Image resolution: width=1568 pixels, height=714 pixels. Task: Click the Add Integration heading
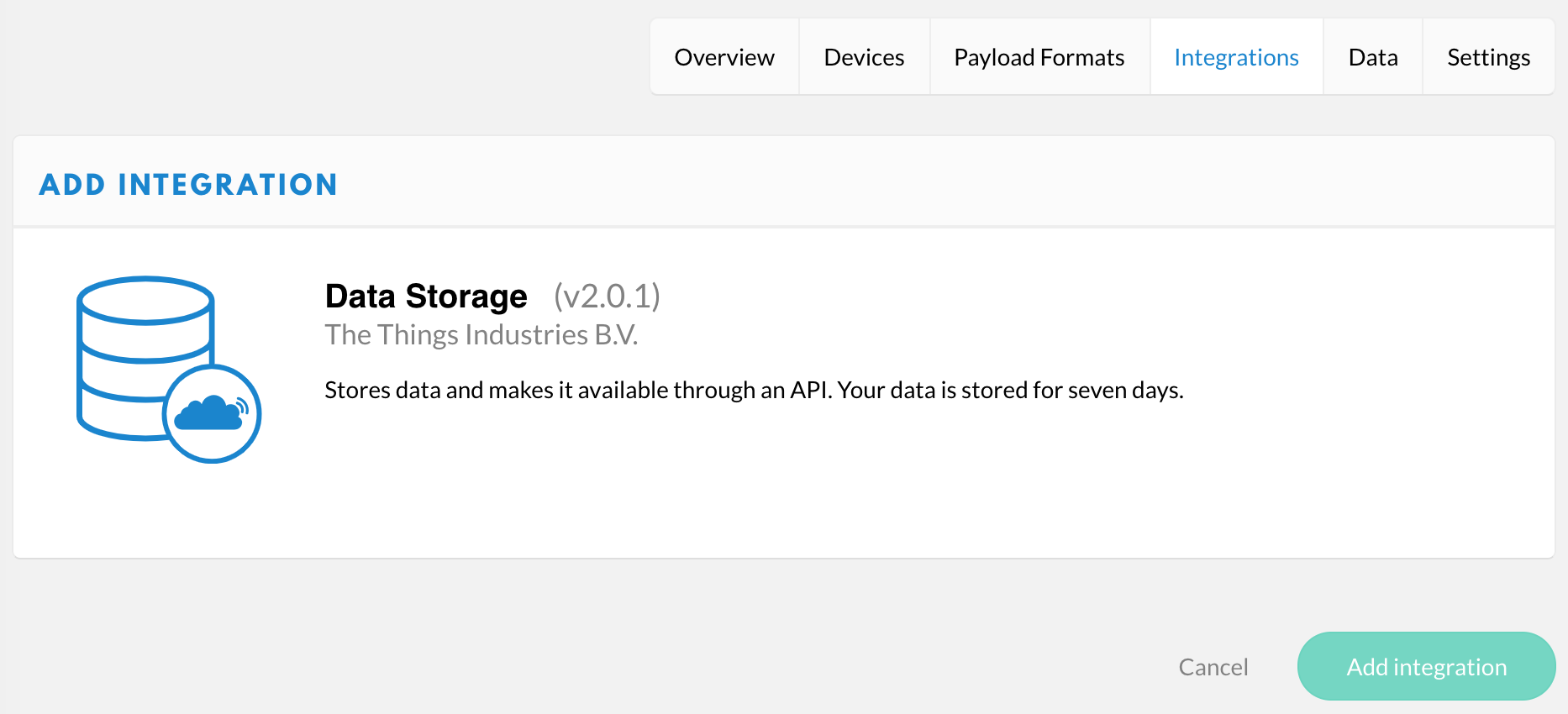pyautogui.click(x=188, y=185)
